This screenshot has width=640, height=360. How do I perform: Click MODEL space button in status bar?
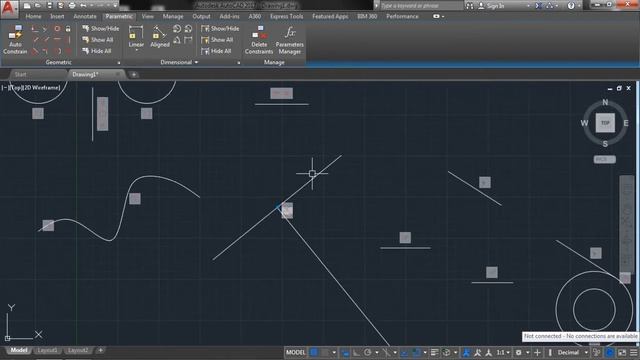pyautogui.click(x=296, y=353)
